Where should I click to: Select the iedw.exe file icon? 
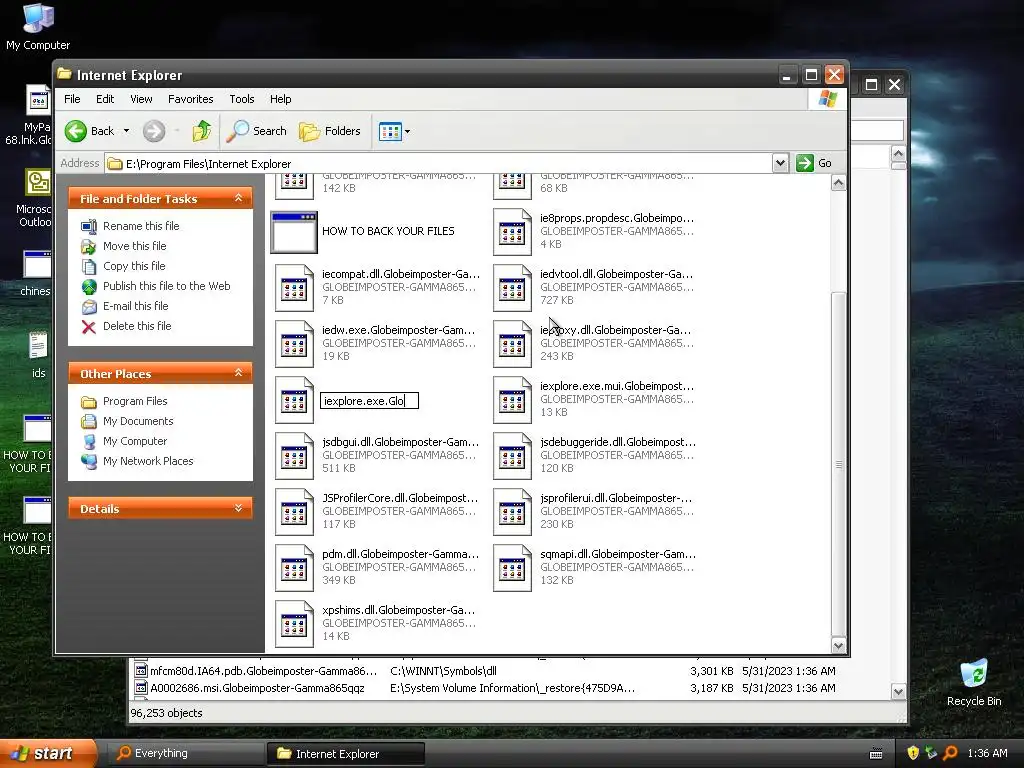click(294, 344)
